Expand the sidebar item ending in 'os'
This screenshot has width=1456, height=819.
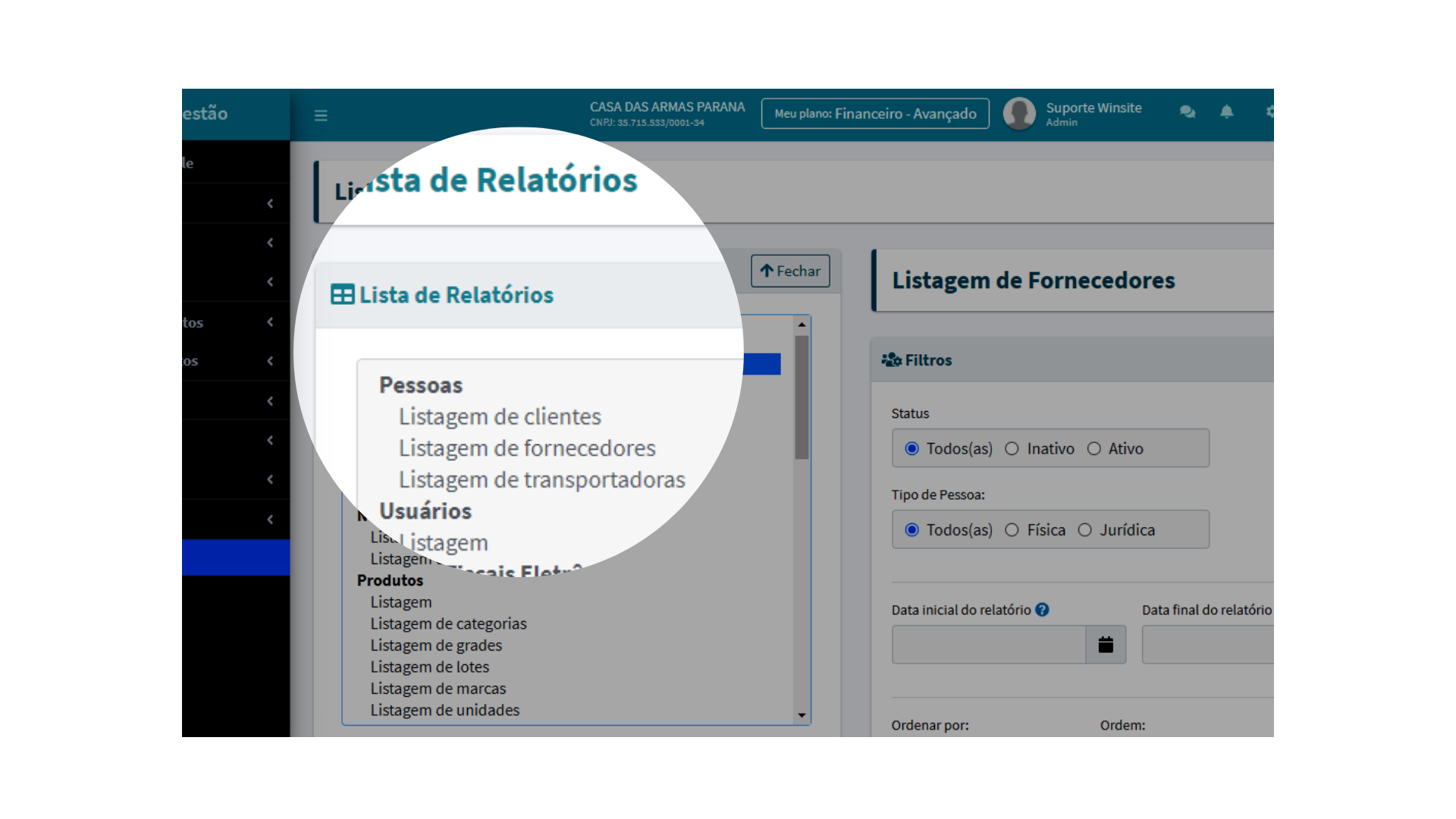tap(236, 361)
